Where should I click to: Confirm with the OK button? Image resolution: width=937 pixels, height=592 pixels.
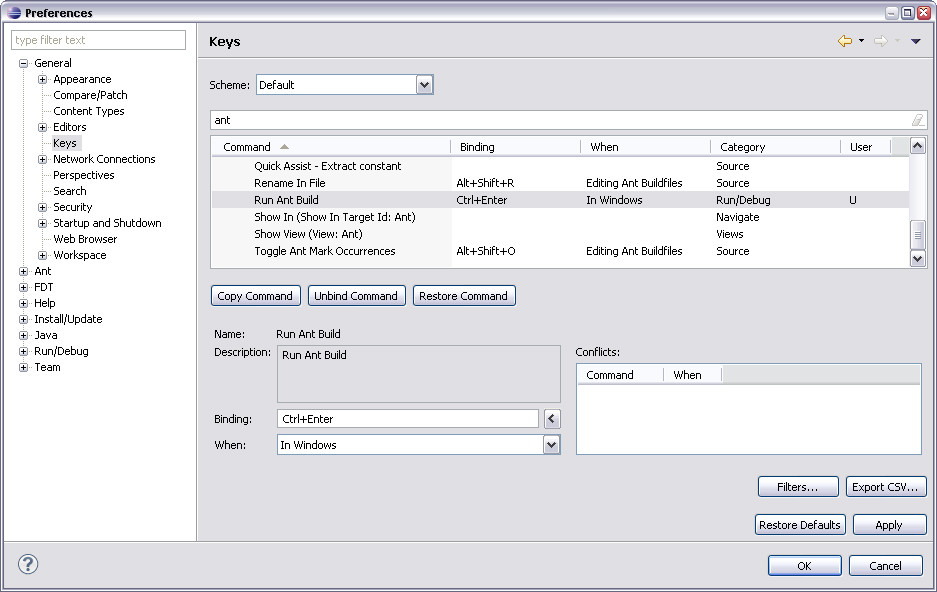pyautogui.click(x=804, y=566)
